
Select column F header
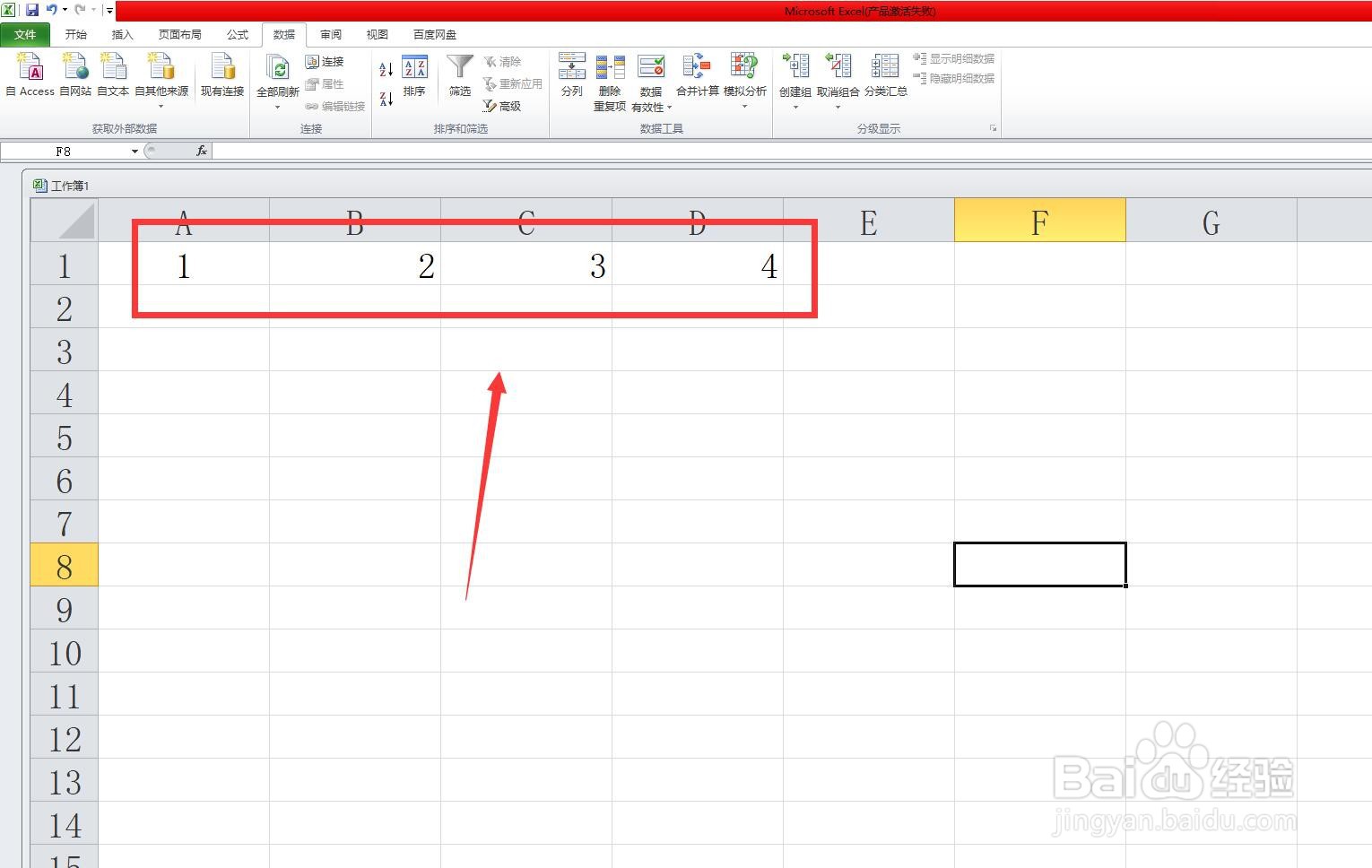(1039, 221)
